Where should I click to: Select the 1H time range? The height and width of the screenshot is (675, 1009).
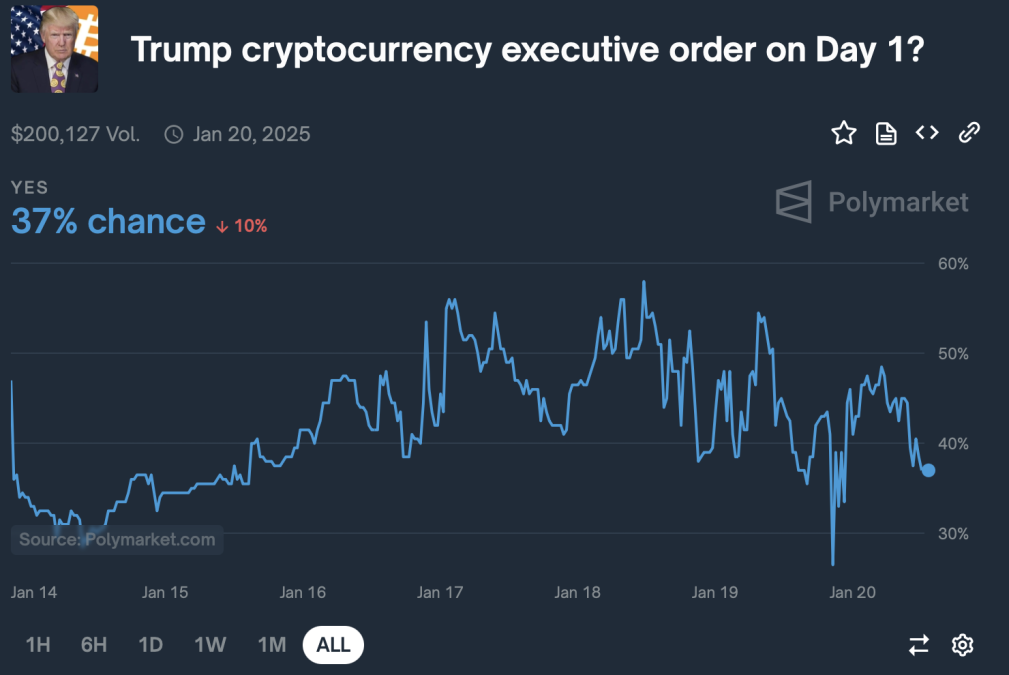(x=38, y=645)
